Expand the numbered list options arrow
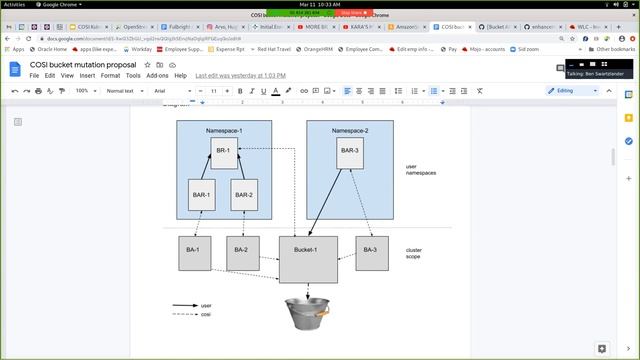Screen dimensions: 640x360 click(424, 91)
